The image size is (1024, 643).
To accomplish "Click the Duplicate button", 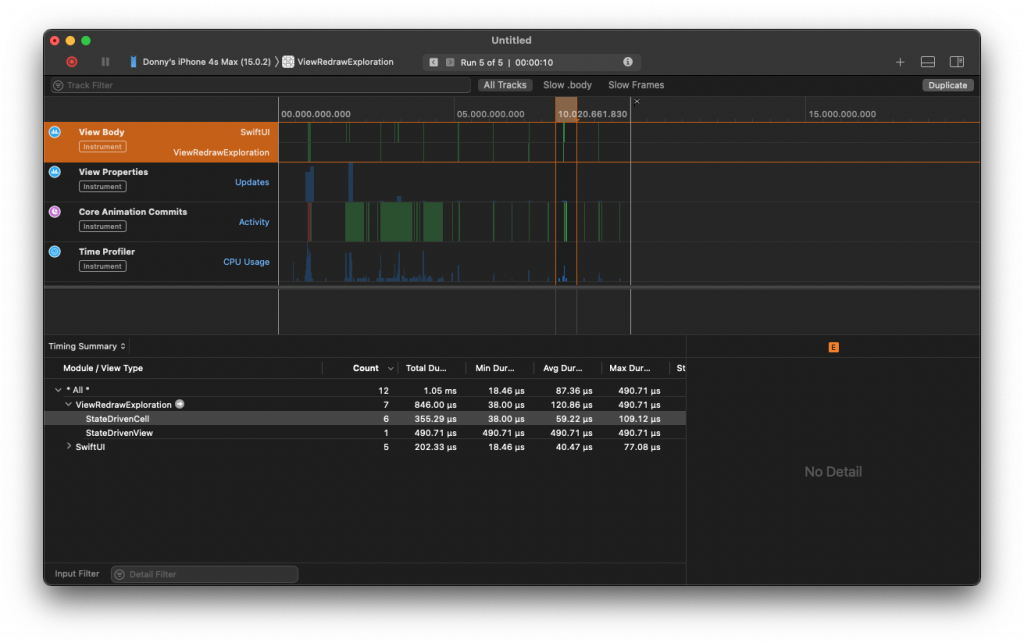I will click(x=948, y=86).
